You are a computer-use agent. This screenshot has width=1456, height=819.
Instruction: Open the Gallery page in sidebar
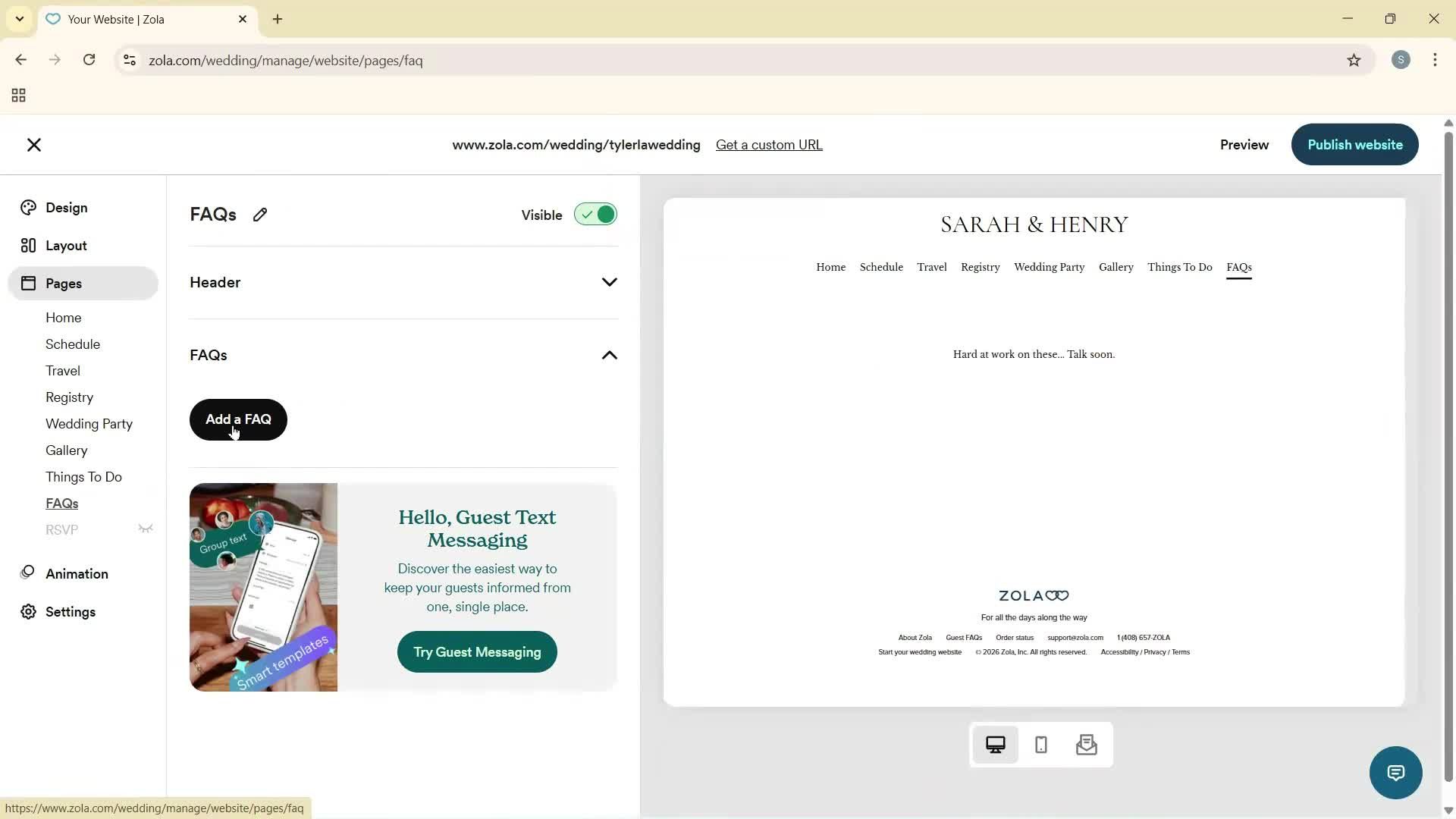coord(65,450)
